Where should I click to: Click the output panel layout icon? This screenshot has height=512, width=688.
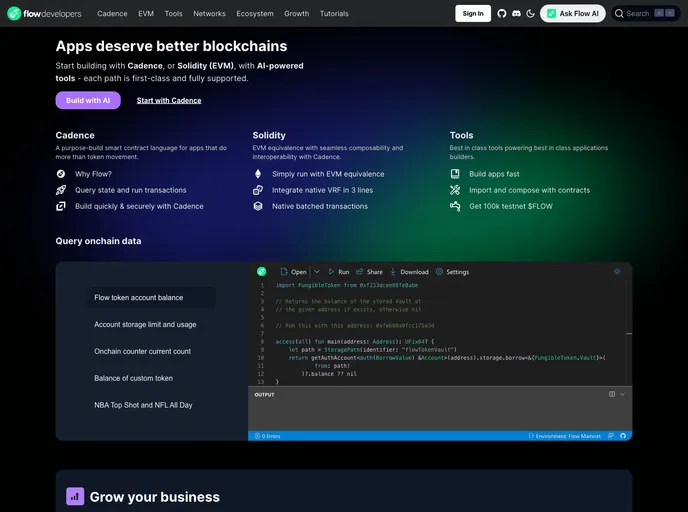(x=612, y=394)
